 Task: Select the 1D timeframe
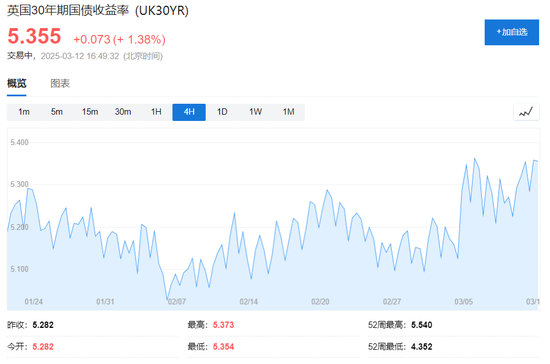(x=222, y=112)
